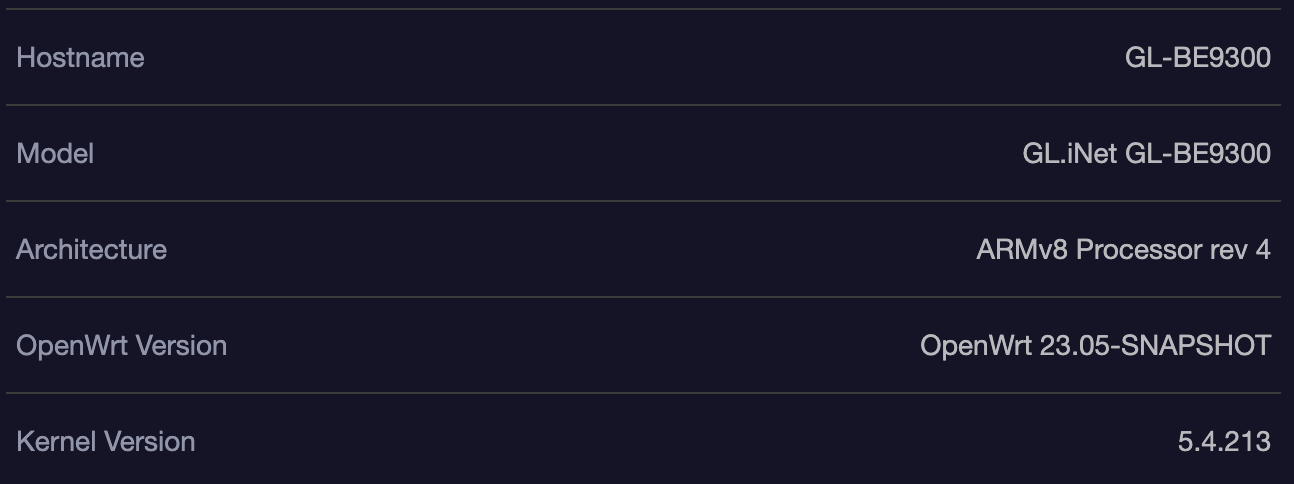1294x484 pixels.
Task: Select the ARMv8 Processor rev 4 value
Action: [x=1123, y=250]
